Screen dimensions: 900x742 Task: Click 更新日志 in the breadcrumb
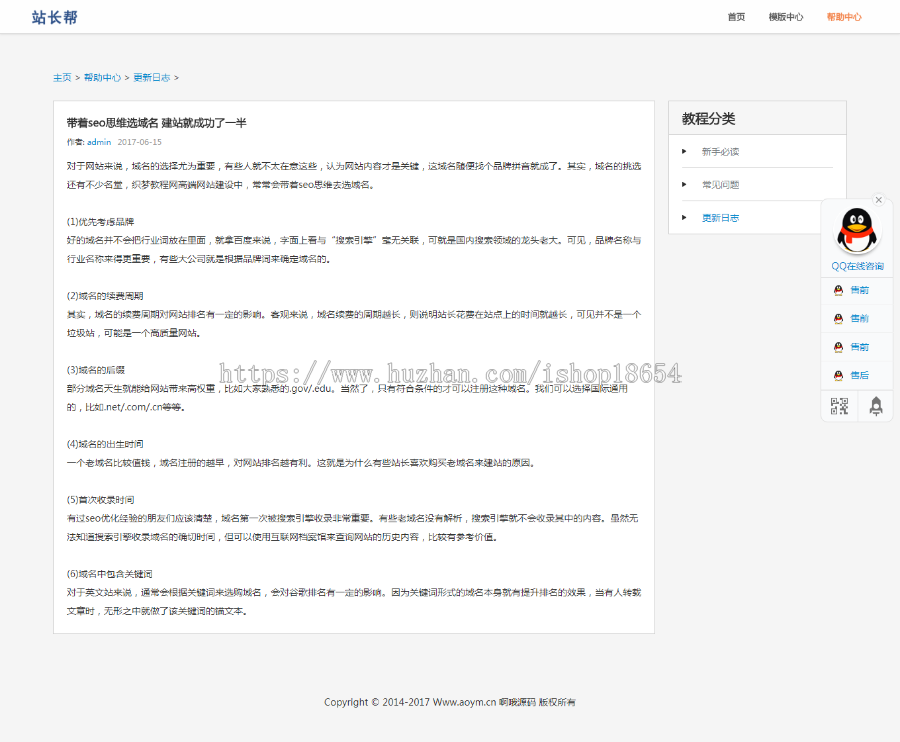[152, 77]
